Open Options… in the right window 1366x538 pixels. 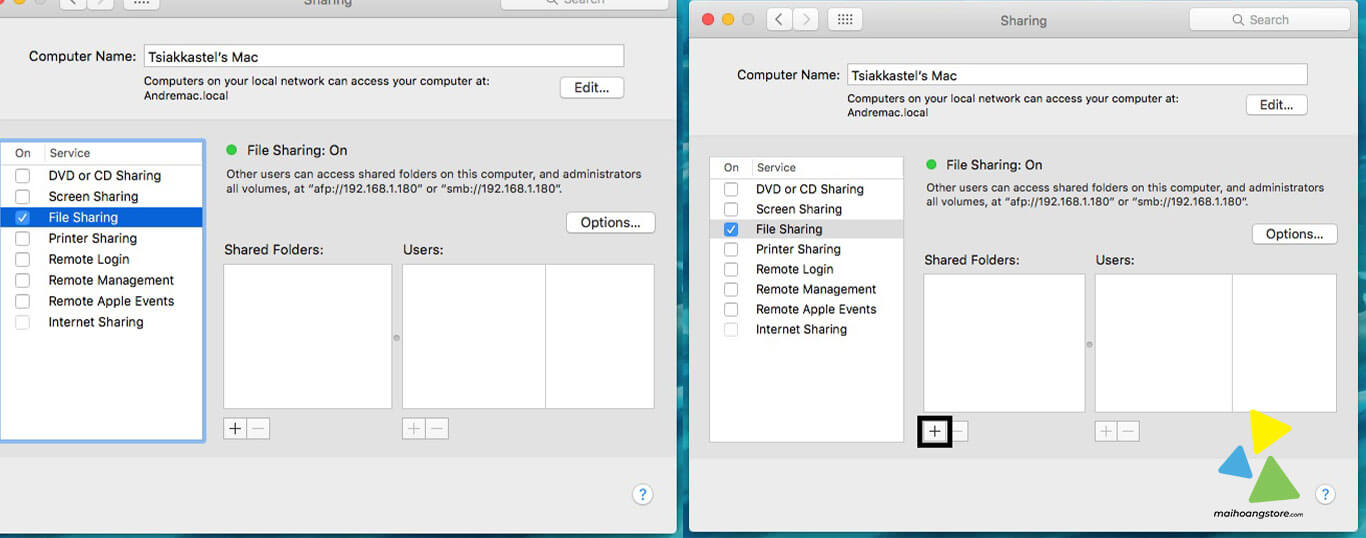click(x=1294, y=234)
